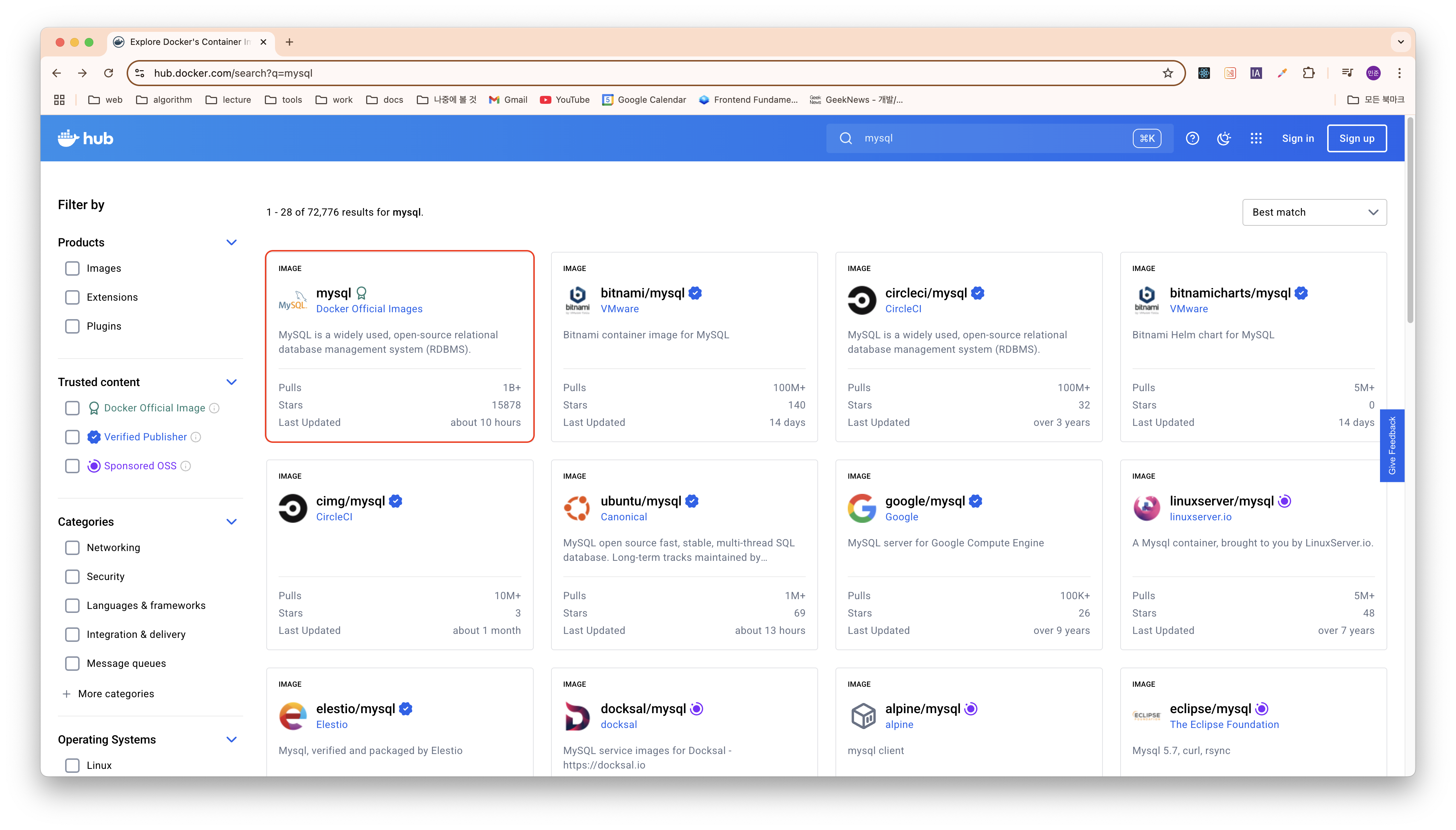
Task: Open the Best match sort dropdown
Action: [1314, 212]
